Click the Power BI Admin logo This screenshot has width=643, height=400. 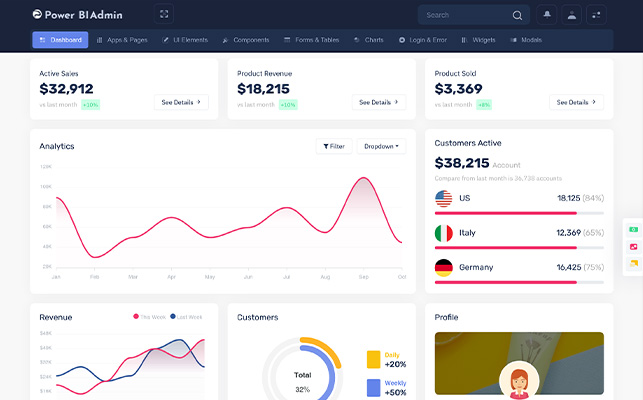pos(78,15)
